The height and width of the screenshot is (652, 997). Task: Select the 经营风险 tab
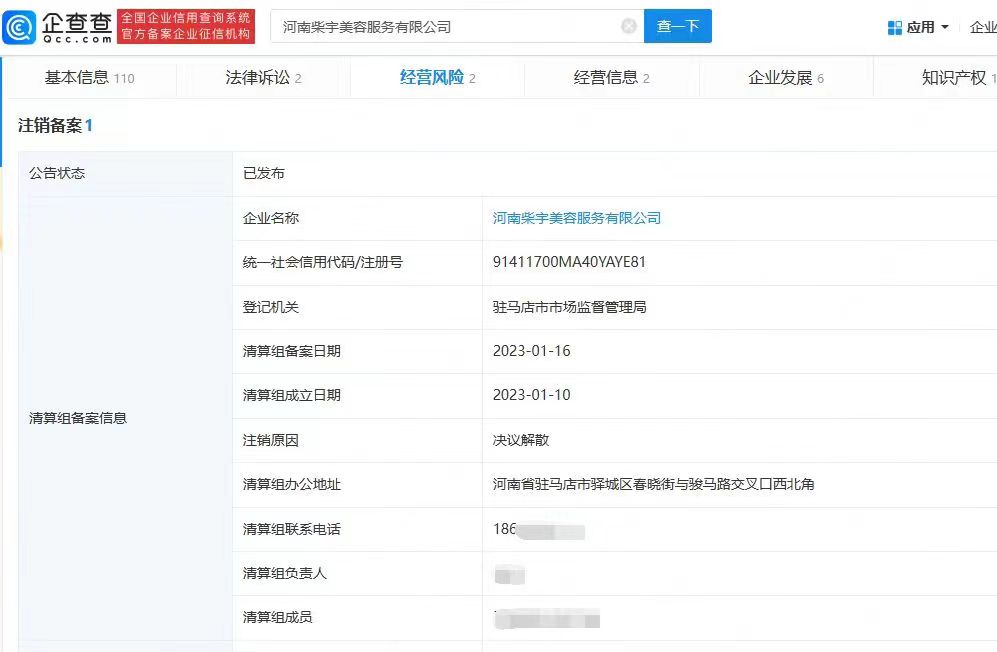(437, 78)
